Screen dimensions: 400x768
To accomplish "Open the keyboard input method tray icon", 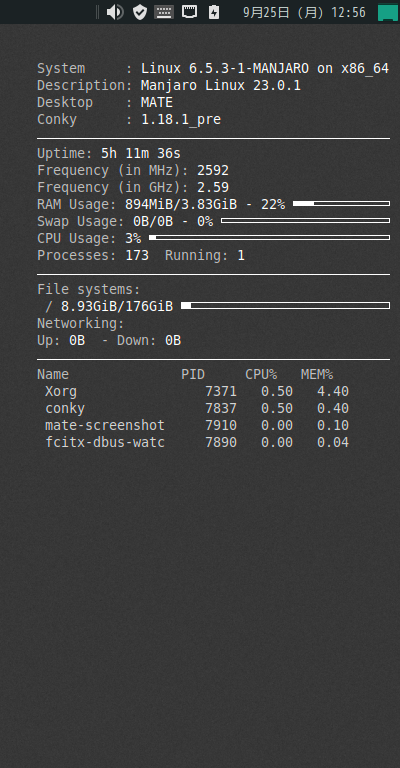I will pos(164,12).
